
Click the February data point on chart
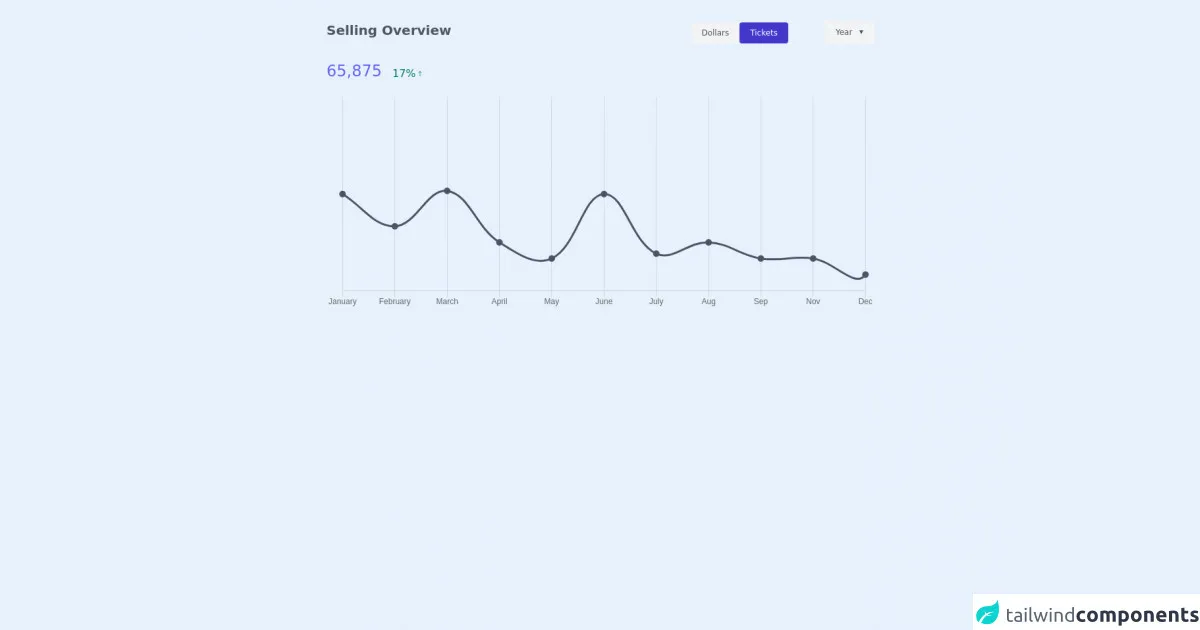click(x=395, y=227)
